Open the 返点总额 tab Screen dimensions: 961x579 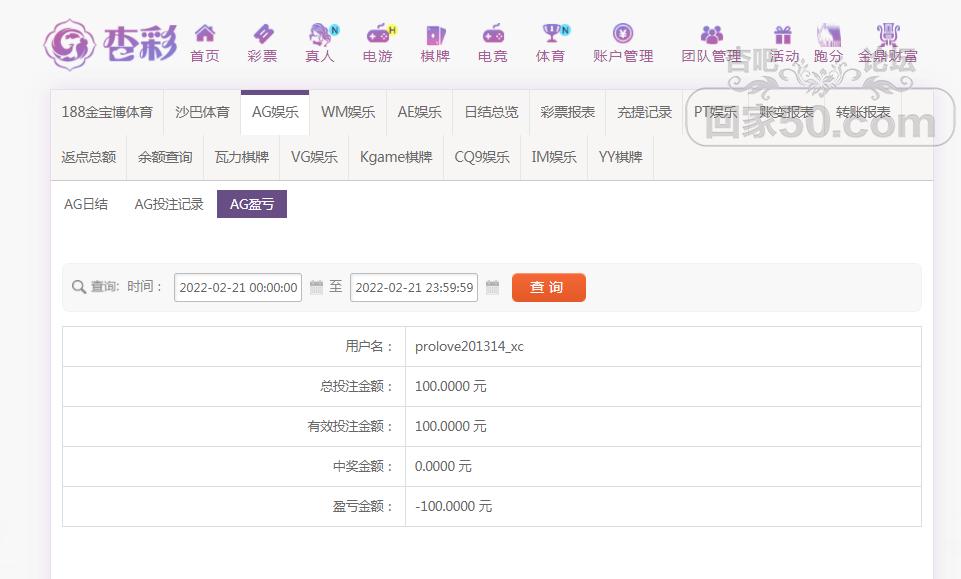pos(89,157)
